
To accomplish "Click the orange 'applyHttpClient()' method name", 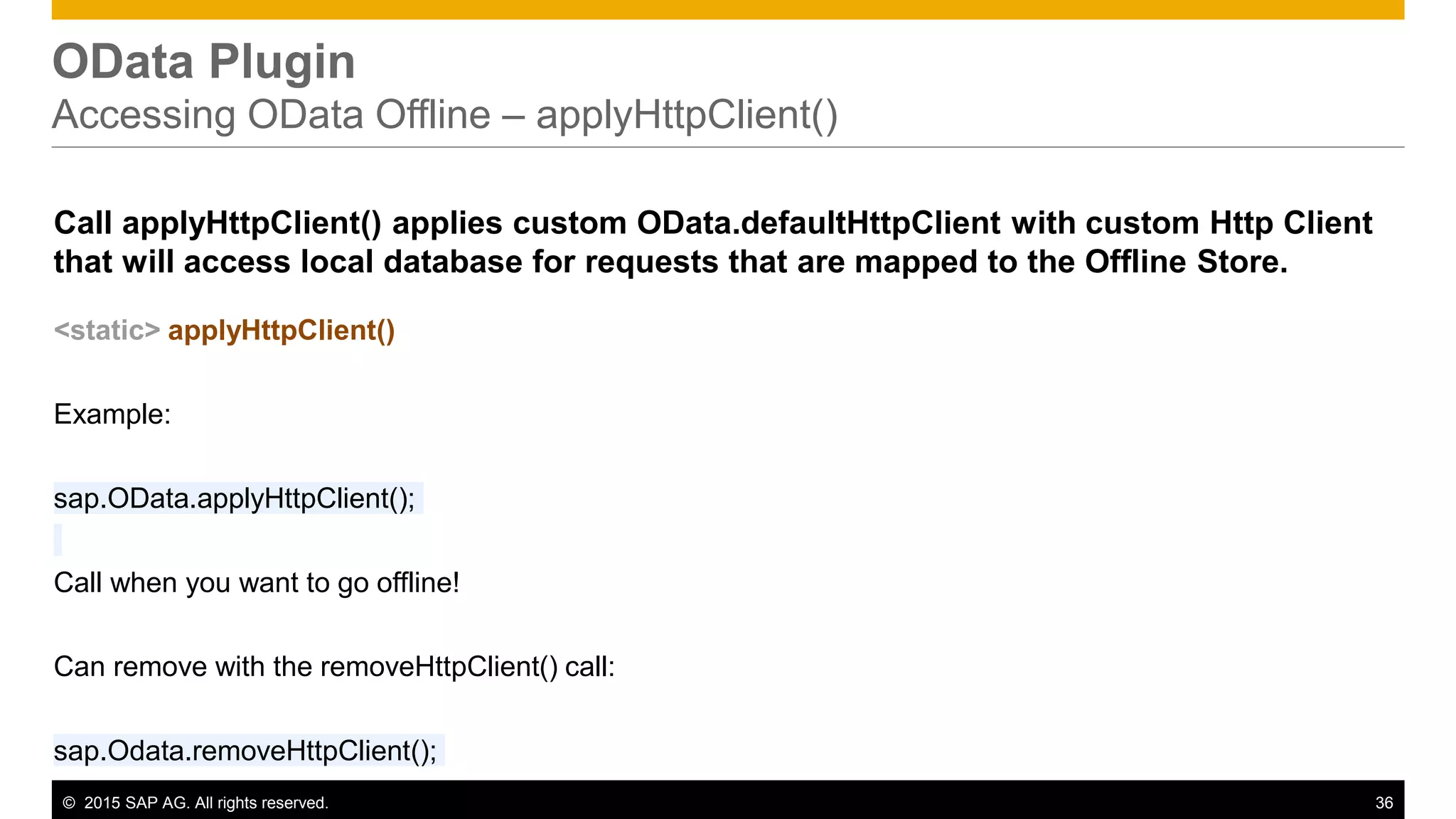I will (x=282, y=331).
